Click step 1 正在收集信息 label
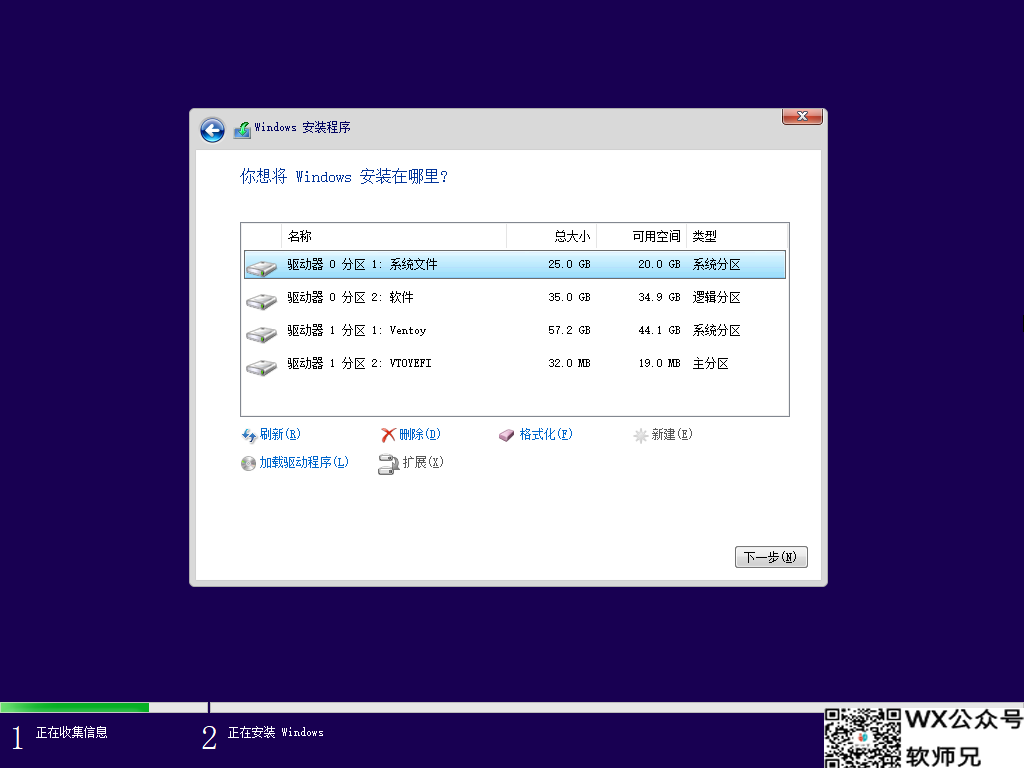Image resolution: width=1024 pixels, height=768 pixels. 71,733
